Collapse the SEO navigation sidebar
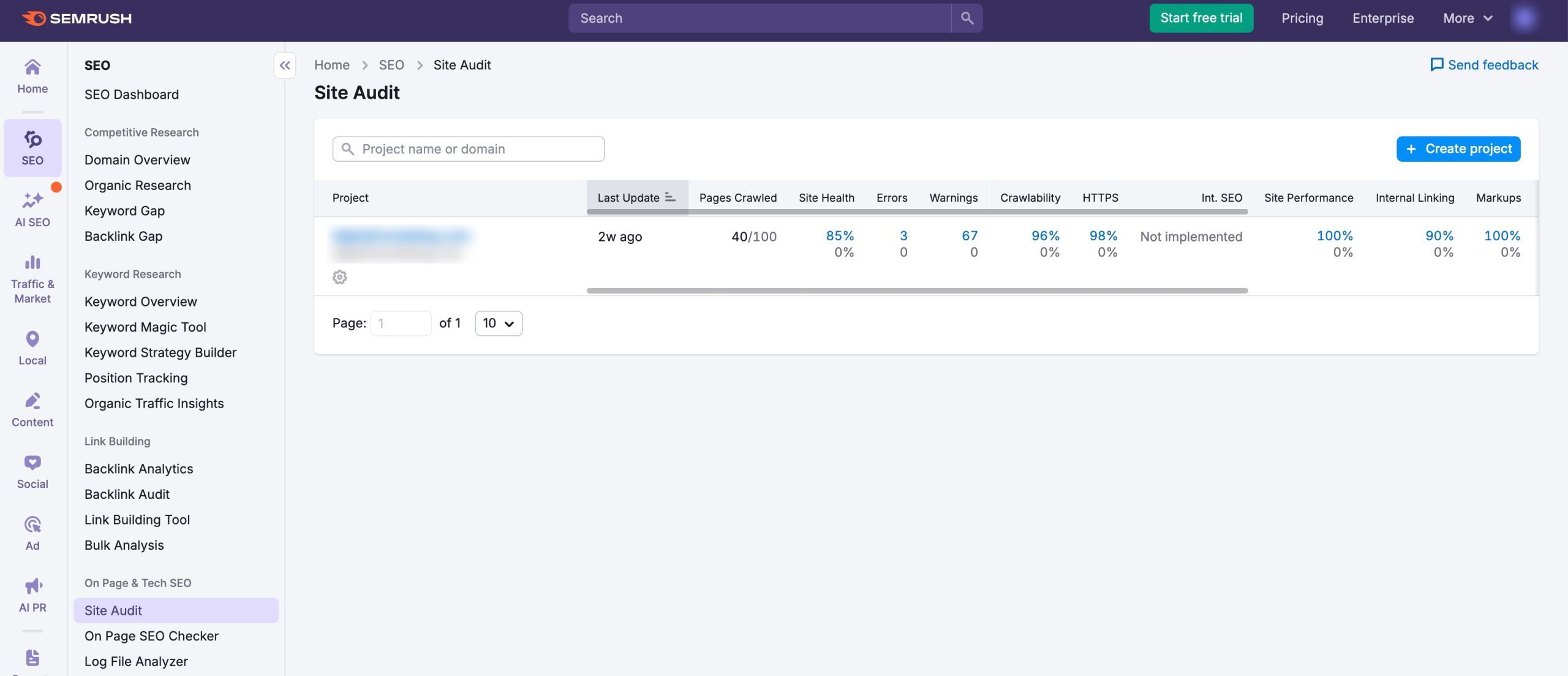Screen dimensions: 1568x676 point(284,66)
